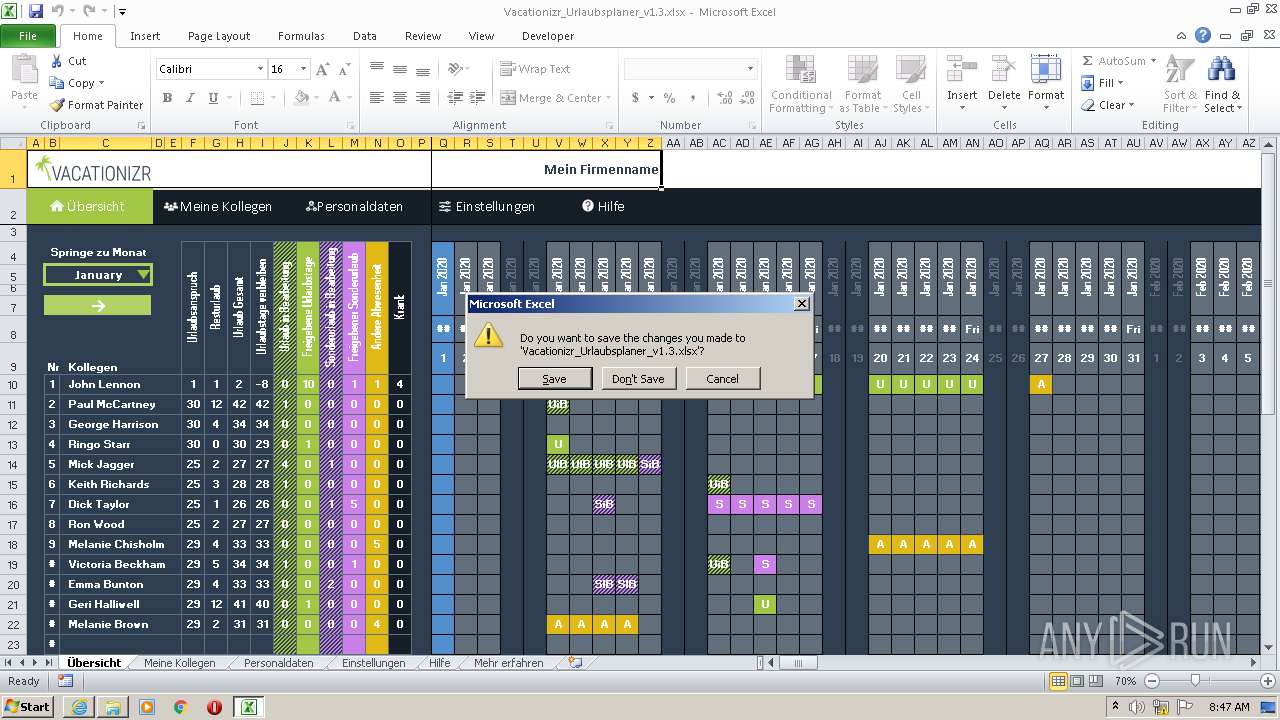This screenshot has width=1280, height=720.
Task: Switch to the Formulas tab
Action: [301, 36]
